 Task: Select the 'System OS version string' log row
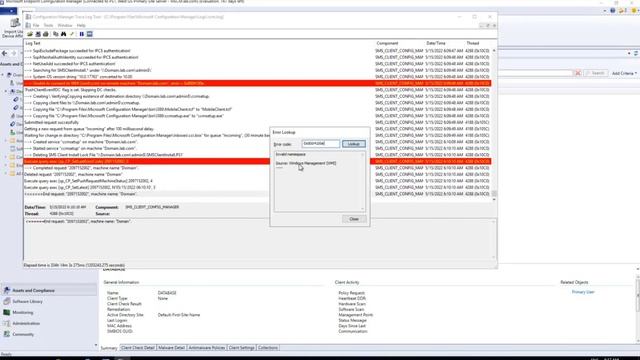pyautogui.click(x=257, y=77)
